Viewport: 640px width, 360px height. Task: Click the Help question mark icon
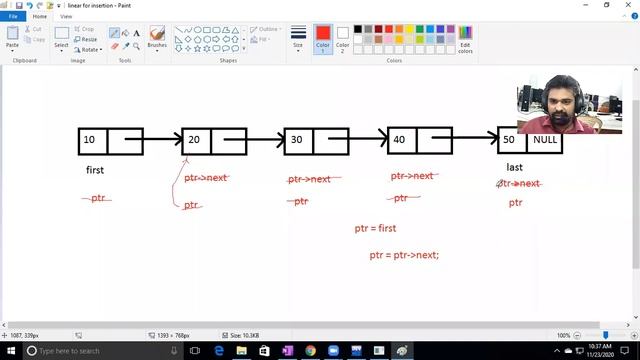(634, 16)
